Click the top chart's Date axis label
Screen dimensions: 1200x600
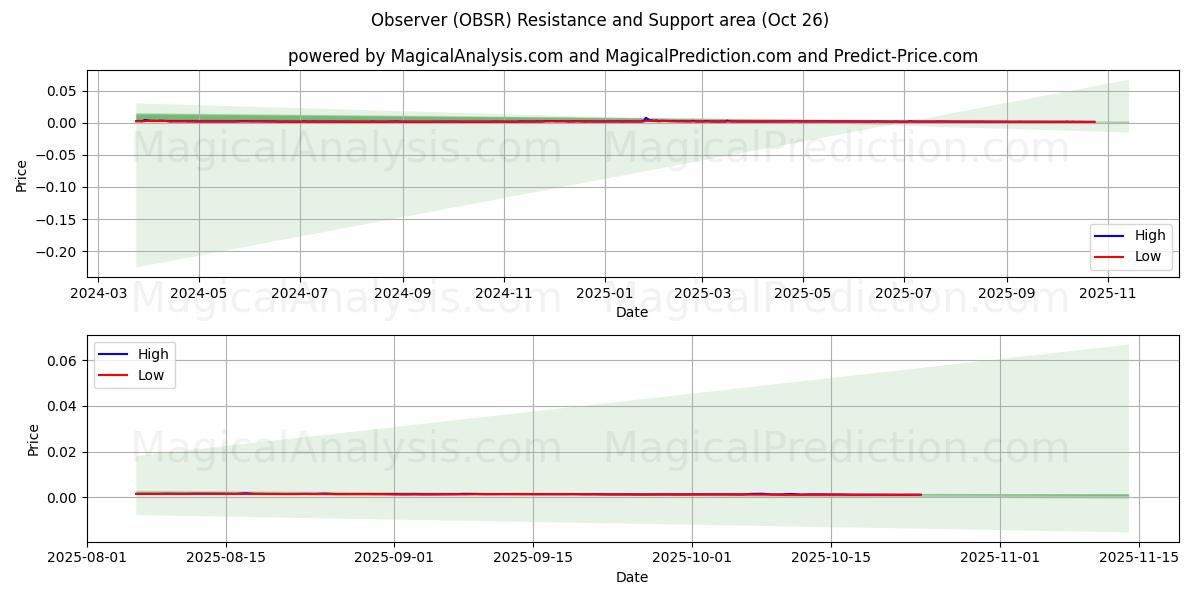click(632, 312)
